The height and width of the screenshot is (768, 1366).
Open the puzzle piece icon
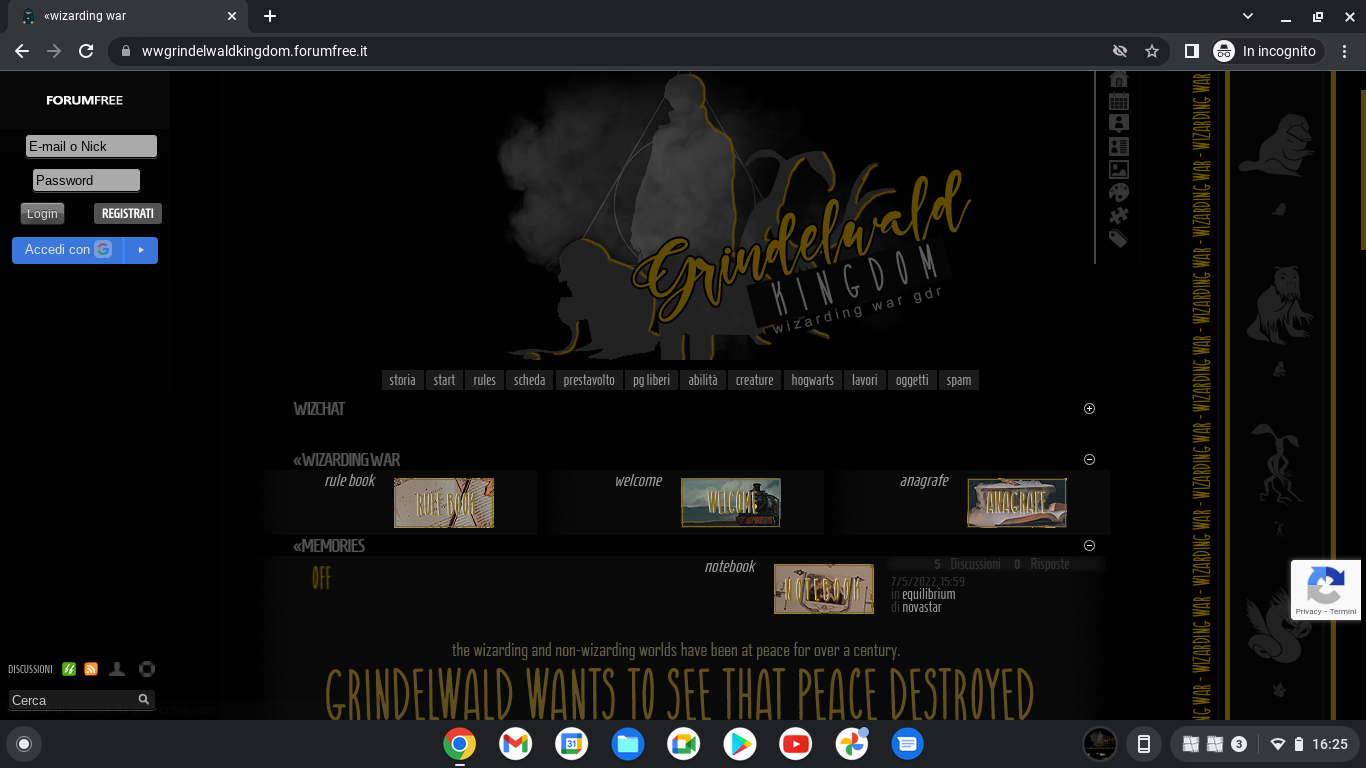1119,215
